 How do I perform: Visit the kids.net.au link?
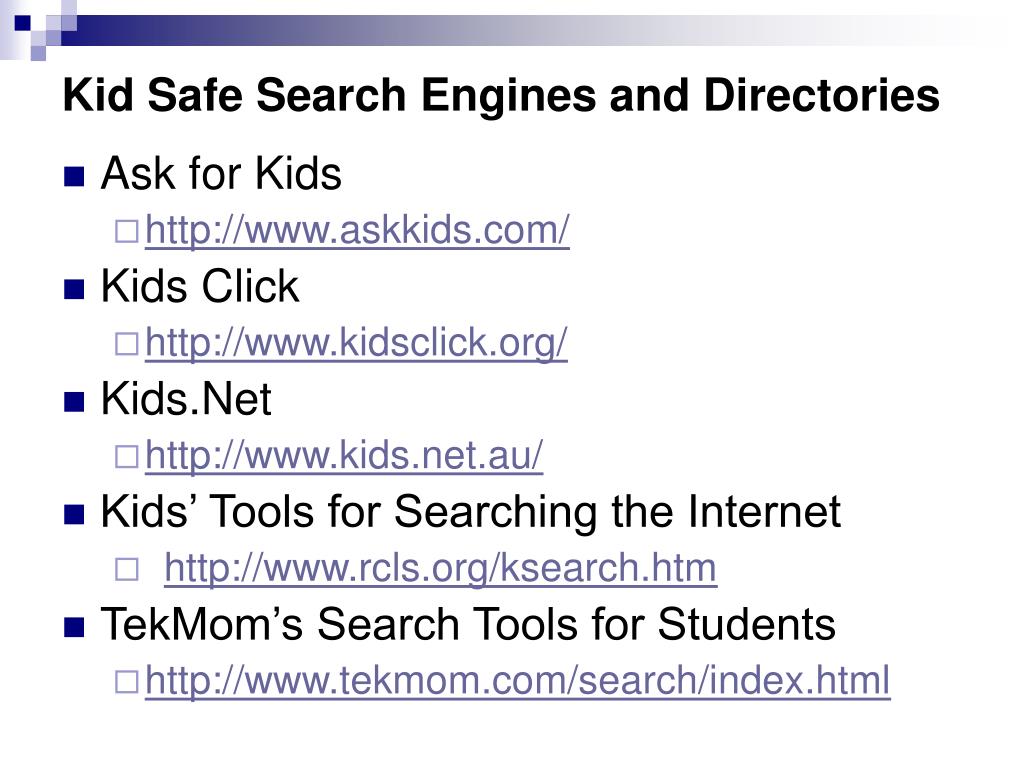(x=344, y=455)
